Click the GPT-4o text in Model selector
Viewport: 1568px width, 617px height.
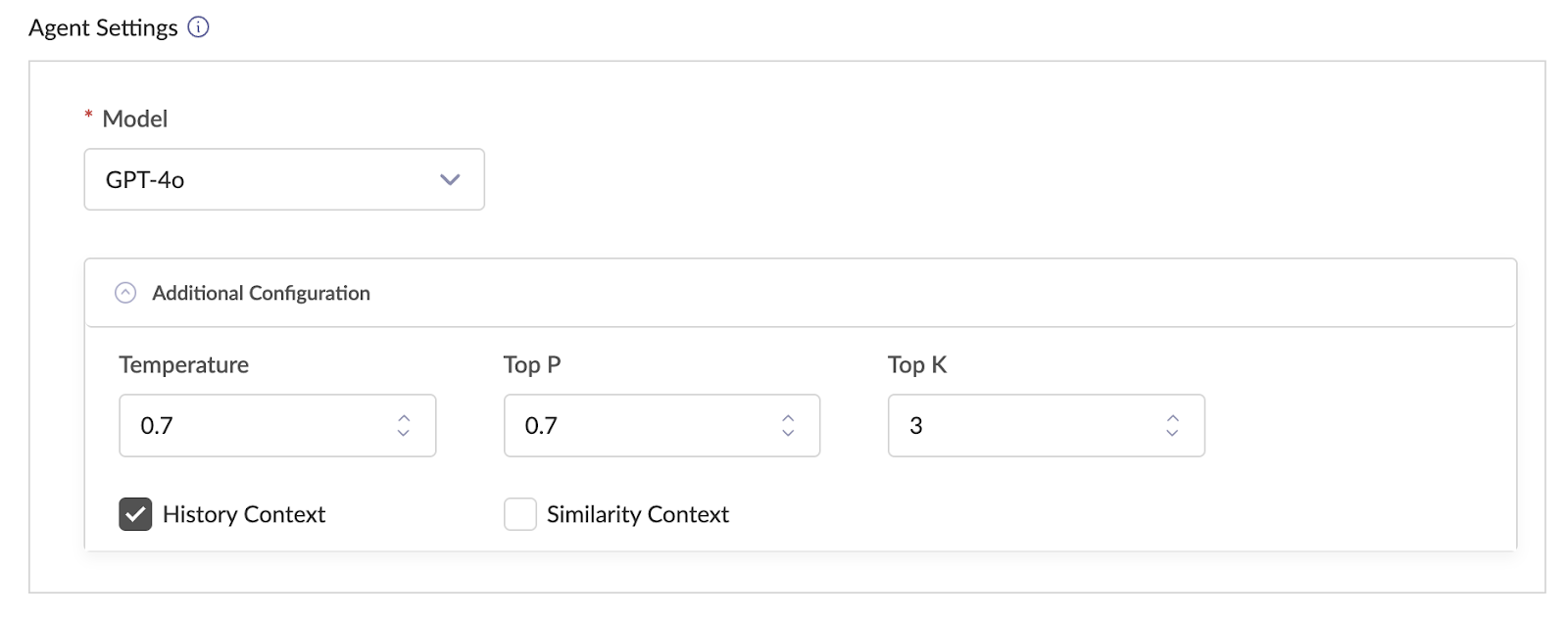pyautogui.click(x=145, y=180)
